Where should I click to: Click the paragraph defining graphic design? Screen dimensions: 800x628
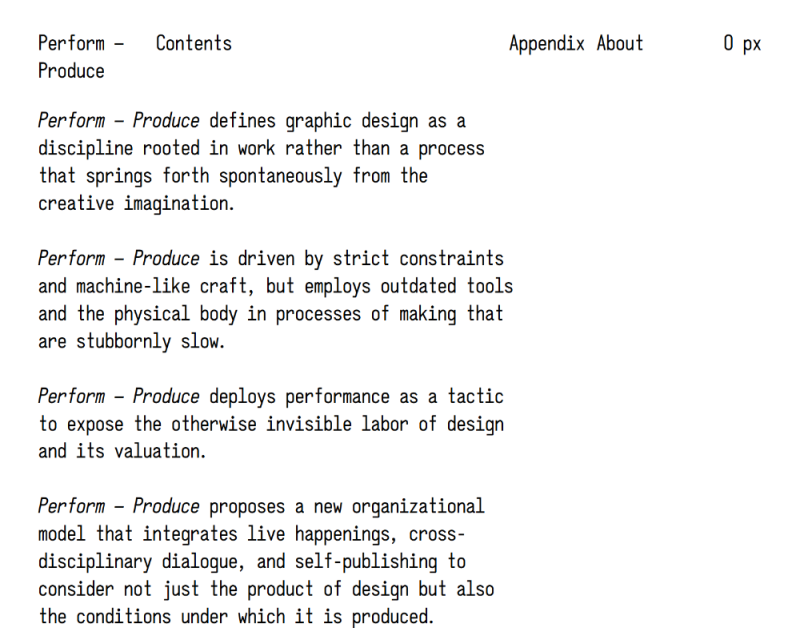(261, 162)
